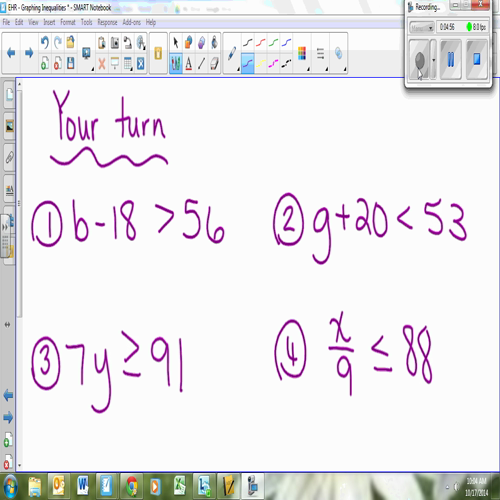The image size is (500, 500).
Task: Choose the Select arrow tool
Action: point(176,42)
